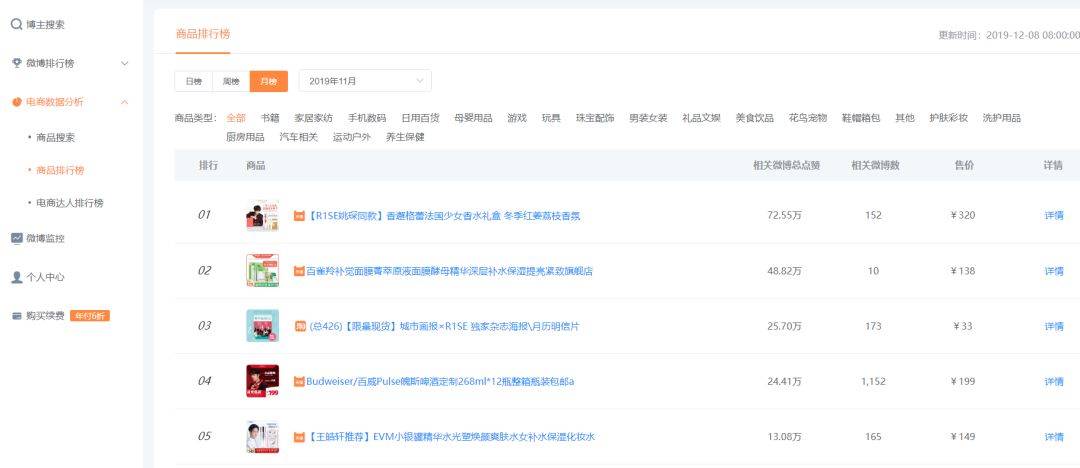Click the orange store badge on rank 01 product
Screen dimensions: 1080x468
click(x=298, y=216)
